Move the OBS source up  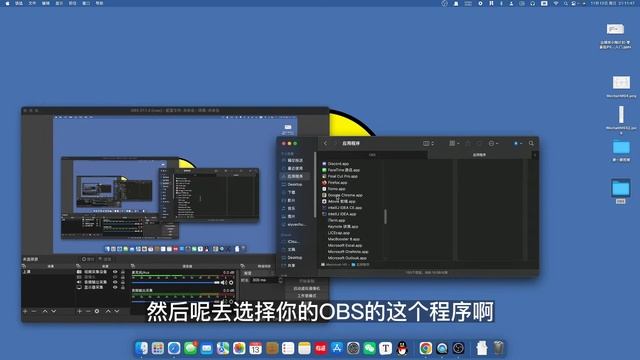point(108,311)
